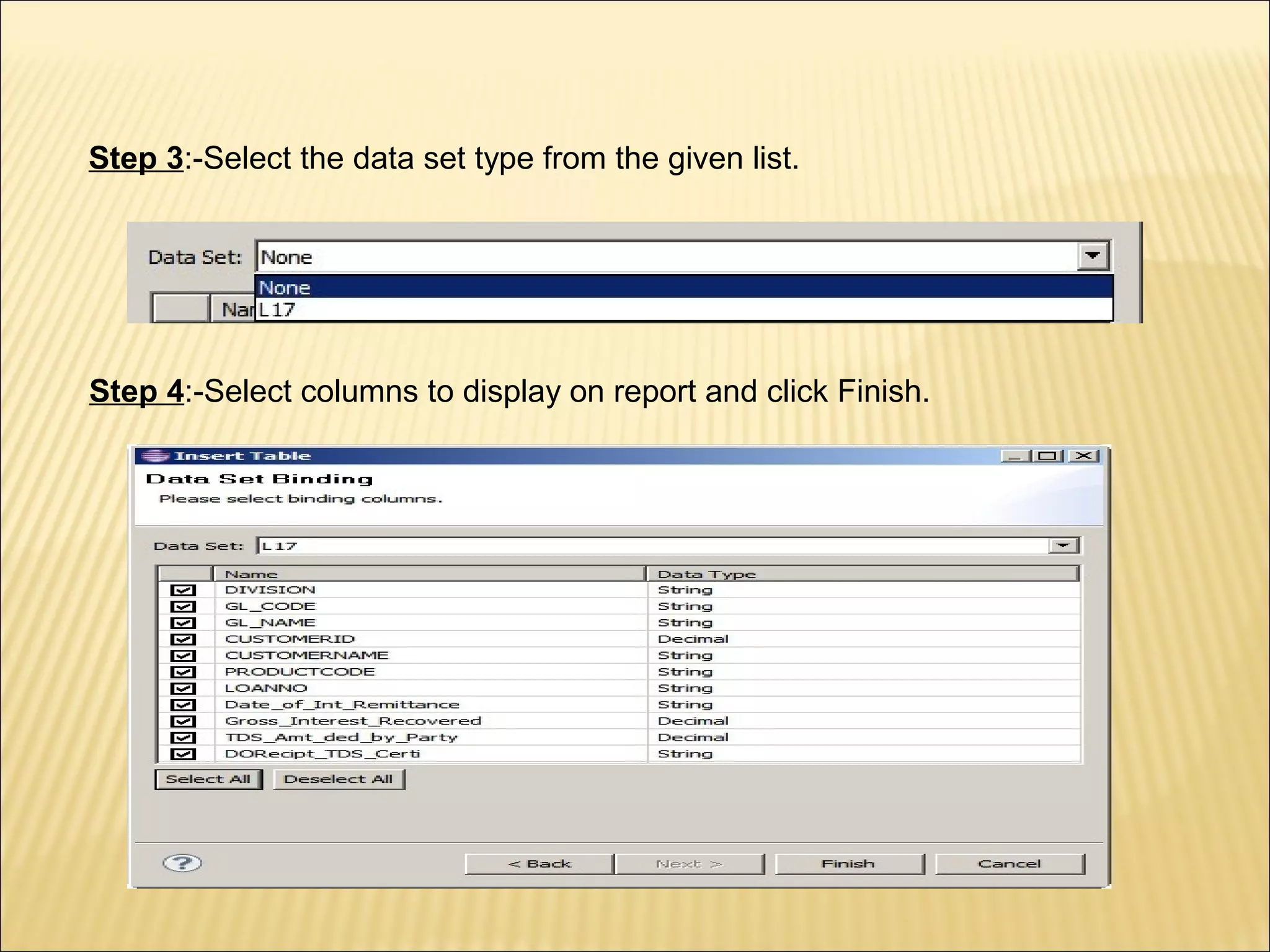The image size is (1270, 952).
Task: Select the CUSTOMERNAME row name
Action: click(x=306, y=656)
